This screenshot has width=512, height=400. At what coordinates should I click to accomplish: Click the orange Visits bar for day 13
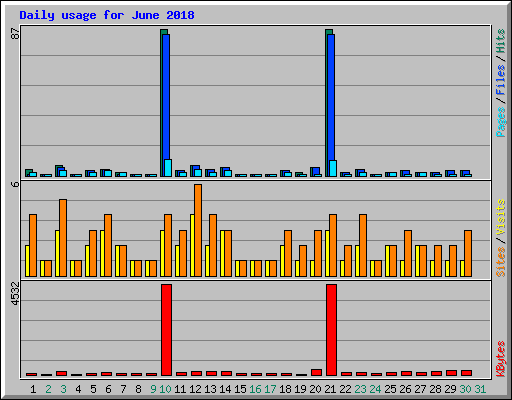tap(213, 245)
